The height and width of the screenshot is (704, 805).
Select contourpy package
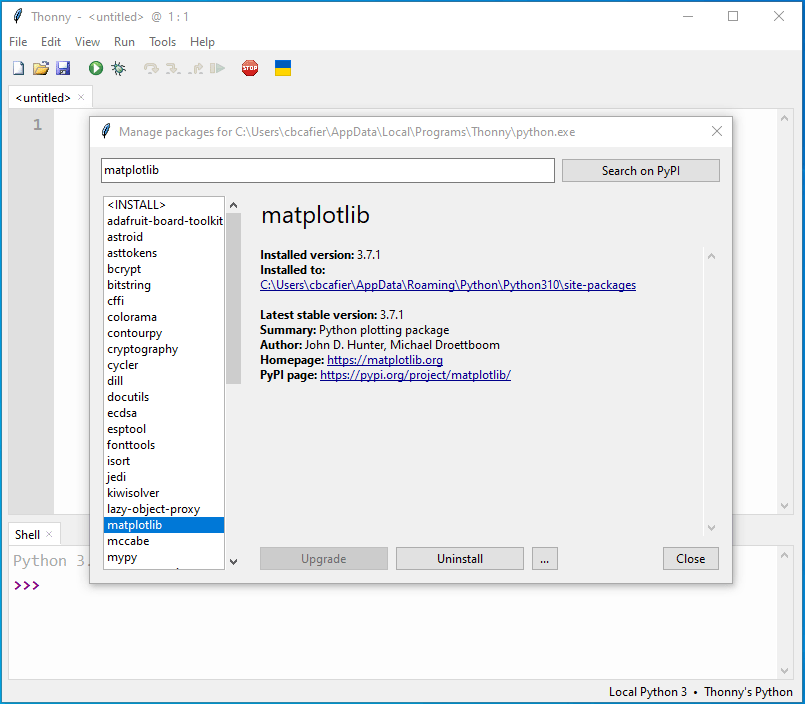point(164,333)
